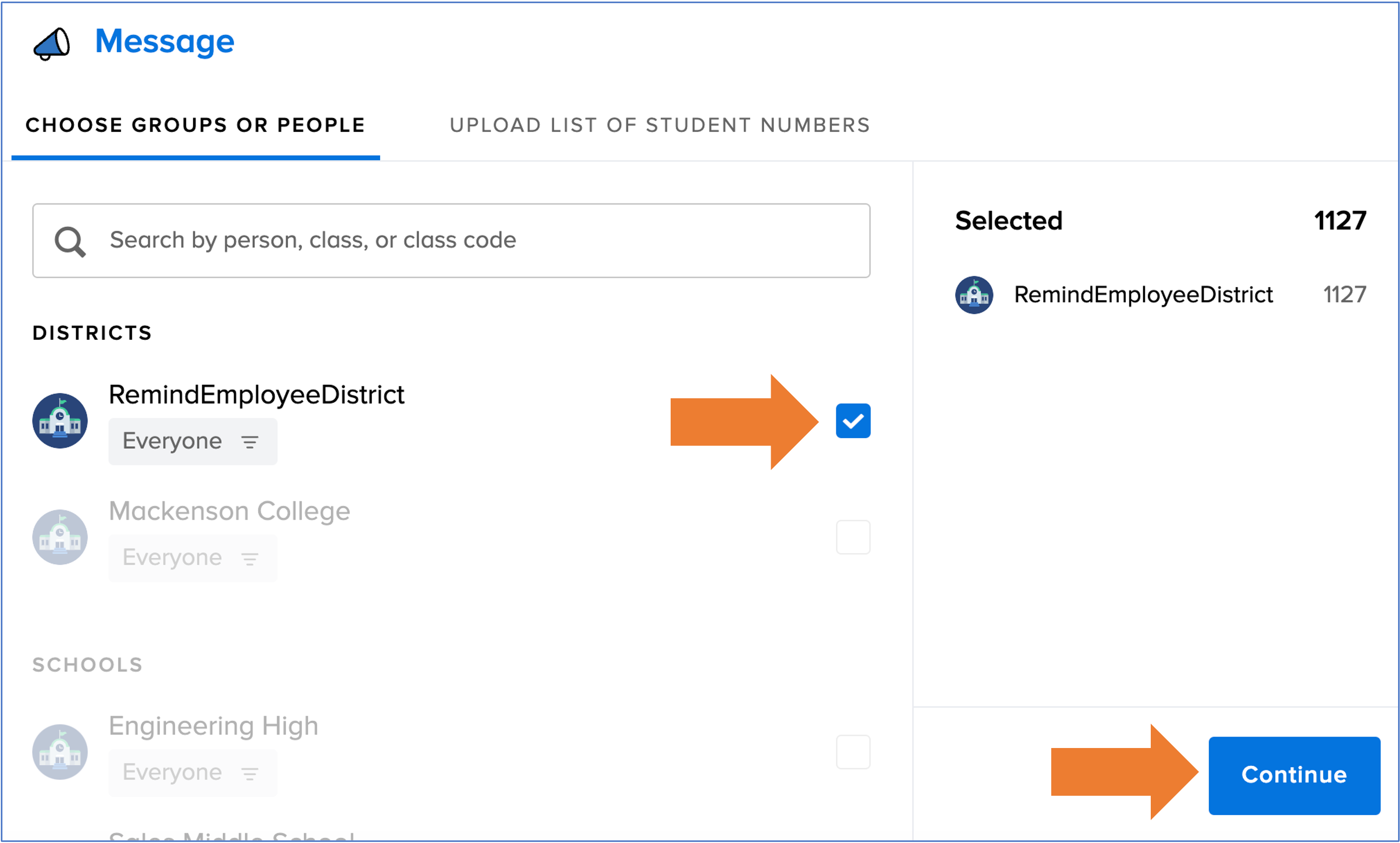This screenshot has height=843, width=1400.
Task: Click the Message heading title
Action: [x=165, y=42]
